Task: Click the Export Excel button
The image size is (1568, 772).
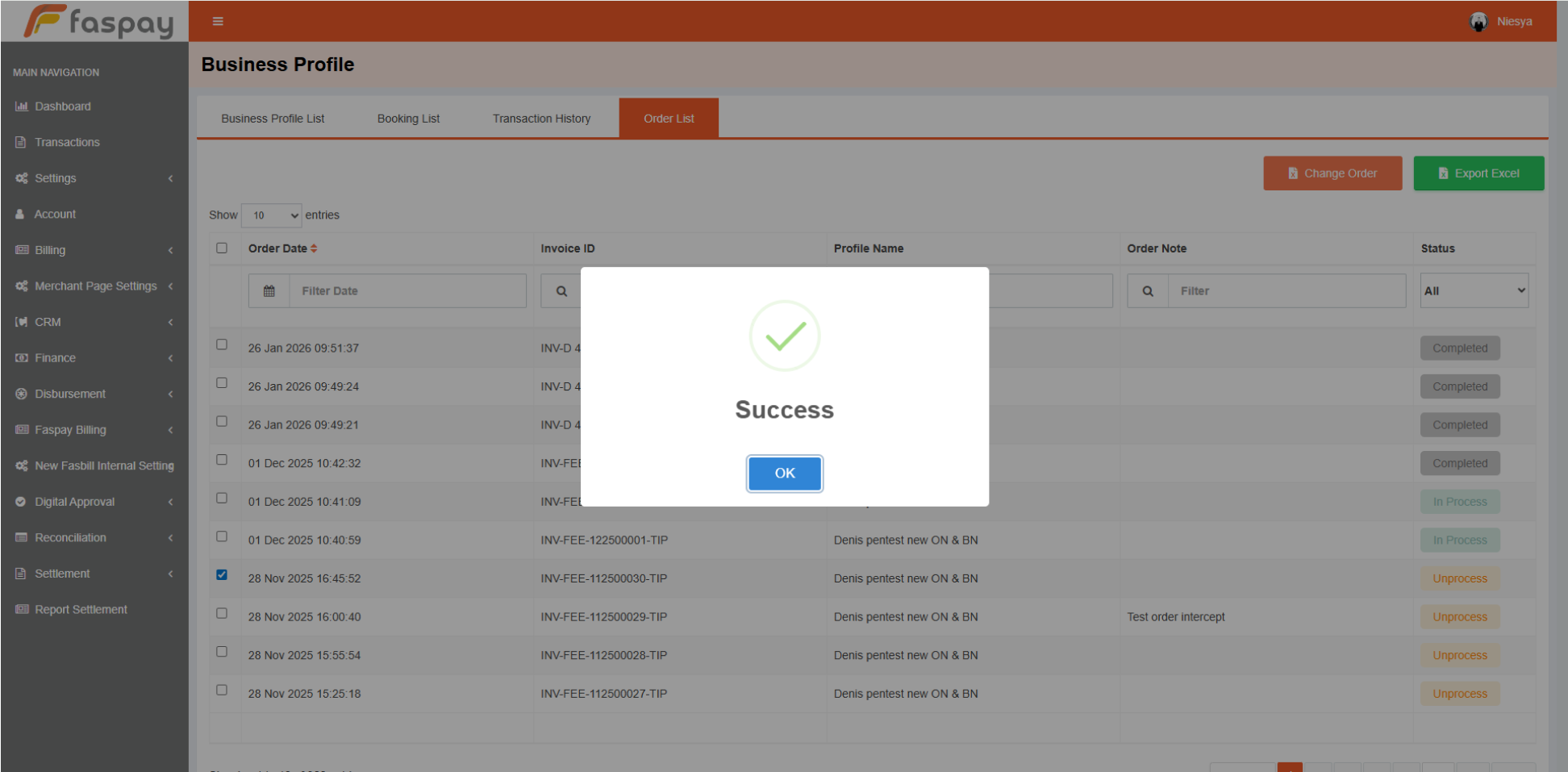Action: pyautogui.click(x=1478, y=173)
